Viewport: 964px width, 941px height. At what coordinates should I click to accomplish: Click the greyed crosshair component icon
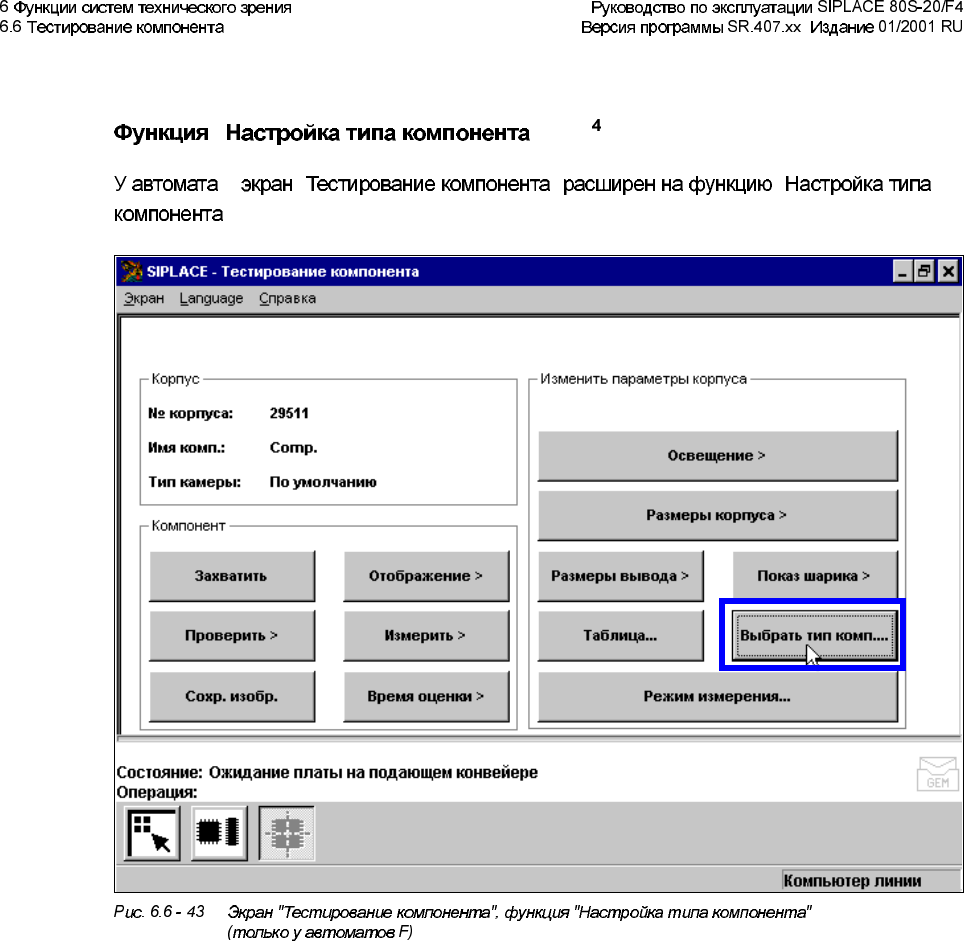[x=286, y=833]
